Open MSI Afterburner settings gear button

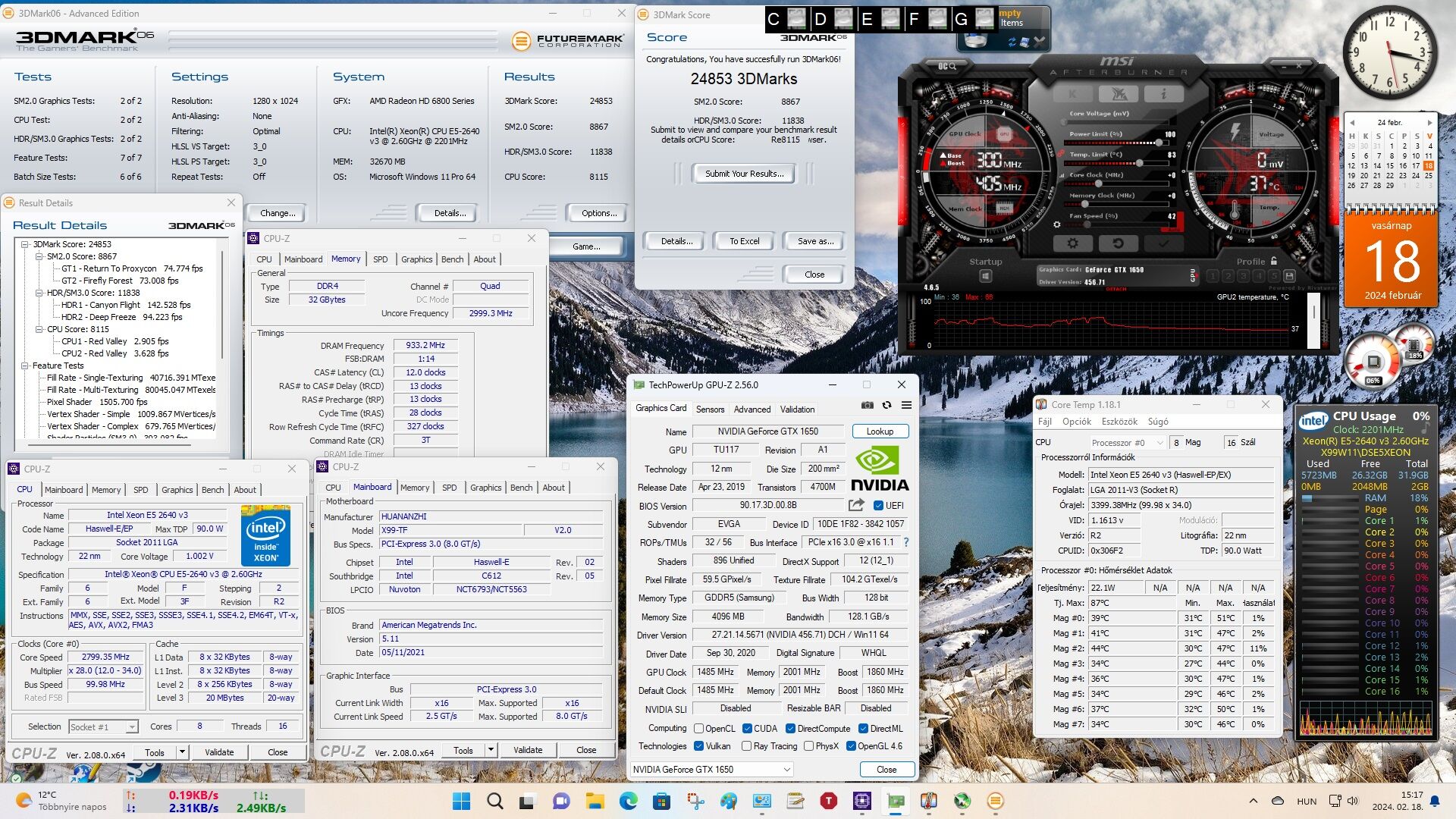1072,243
